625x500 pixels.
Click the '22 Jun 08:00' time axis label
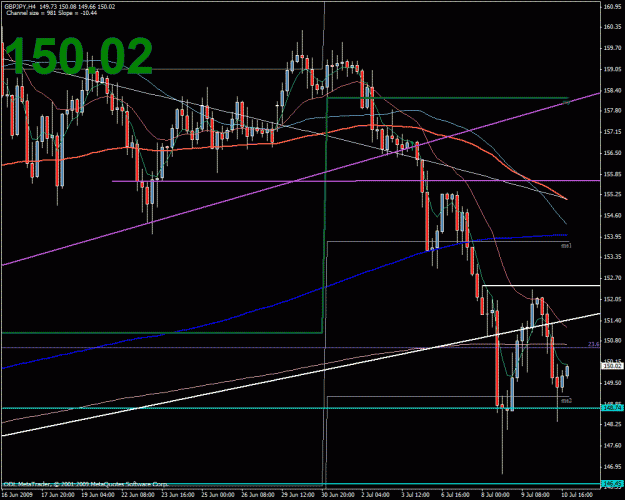(136, 495)
